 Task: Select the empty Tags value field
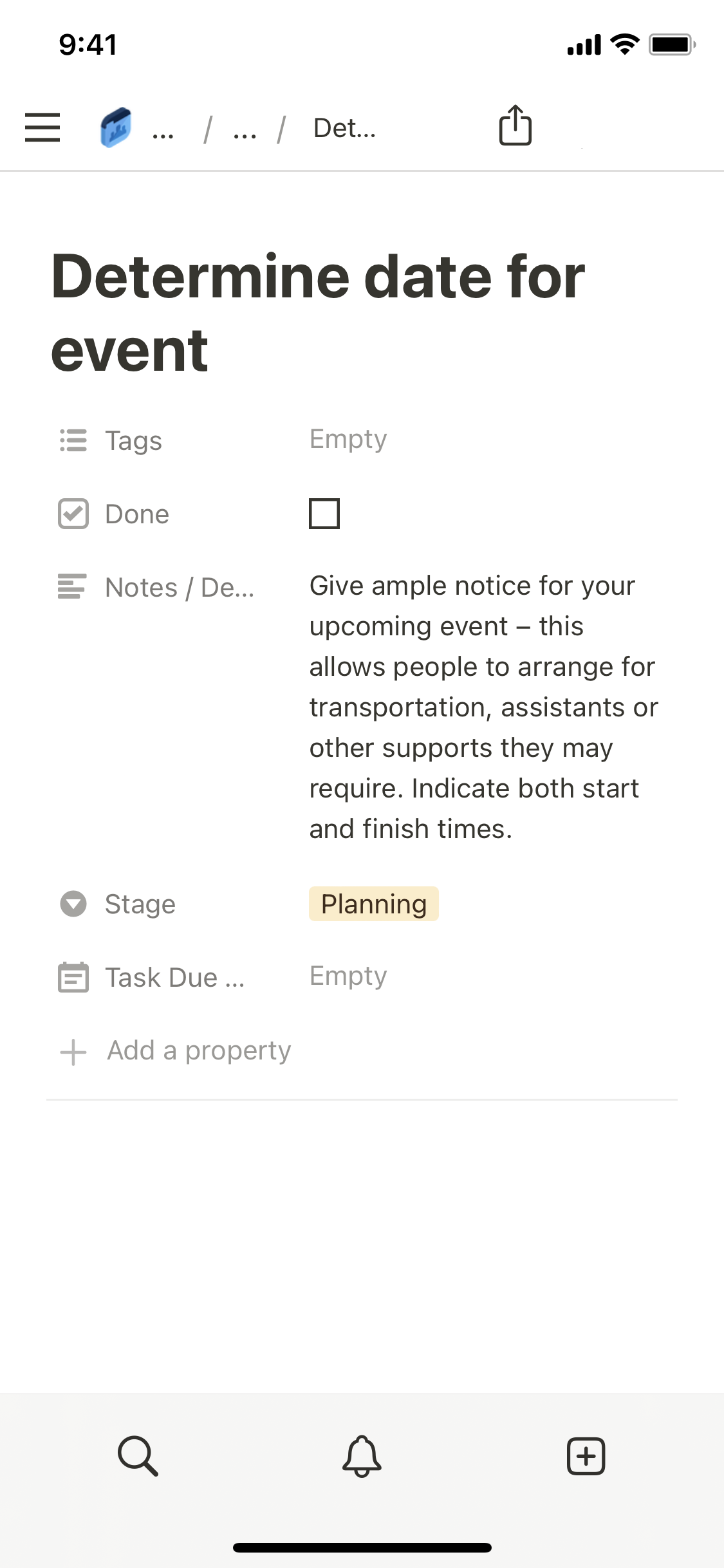[x=348, y=440]
